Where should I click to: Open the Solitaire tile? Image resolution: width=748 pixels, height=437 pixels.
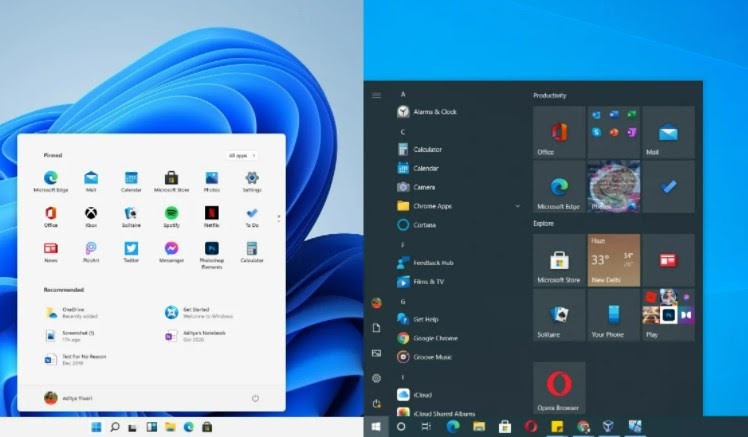pyautogui.click(x=559, y=315)
